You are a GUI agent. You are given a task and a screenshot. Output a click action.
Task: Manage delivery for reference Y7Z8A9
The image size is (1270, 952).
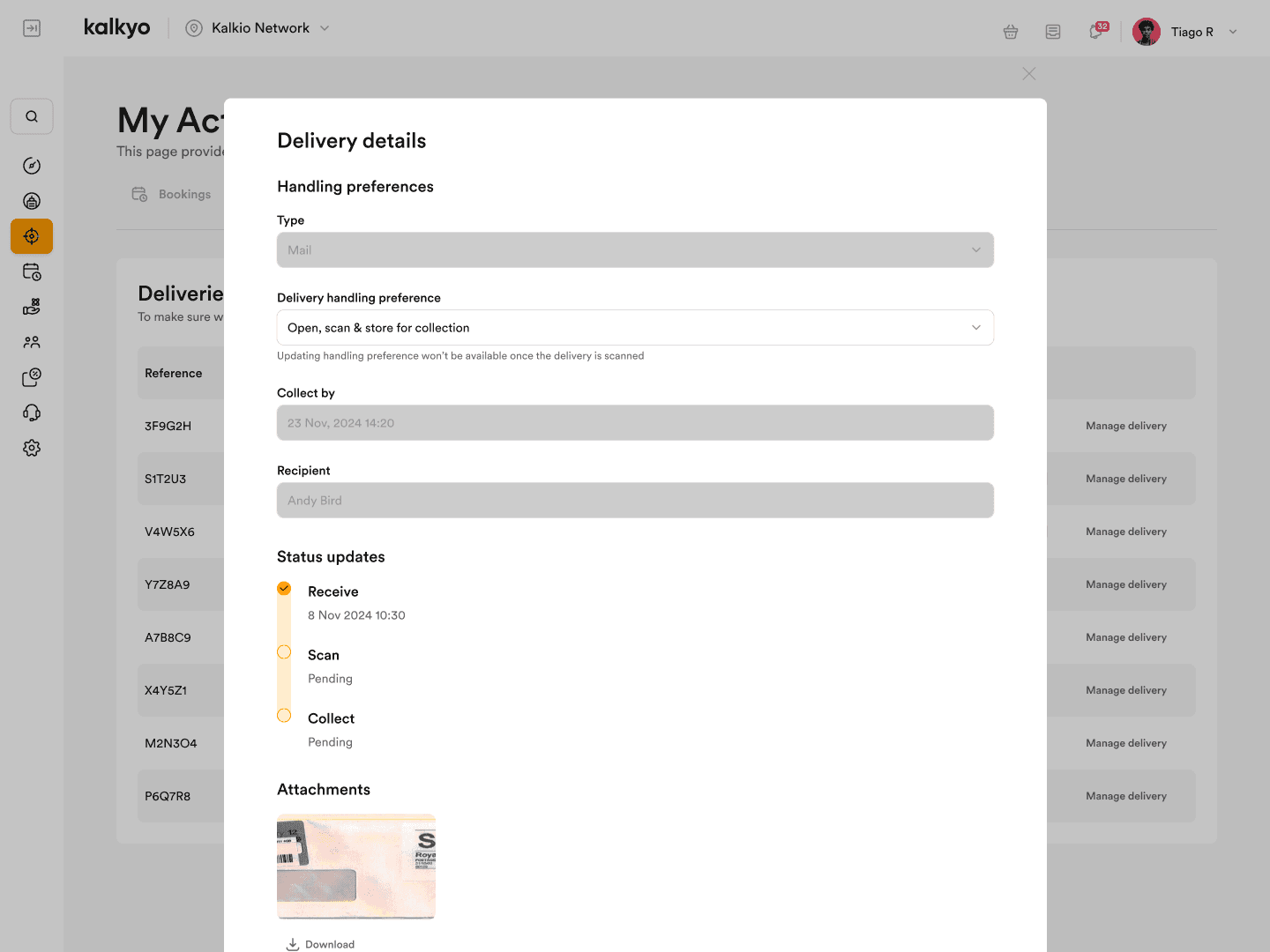(x=1126, y=584)
